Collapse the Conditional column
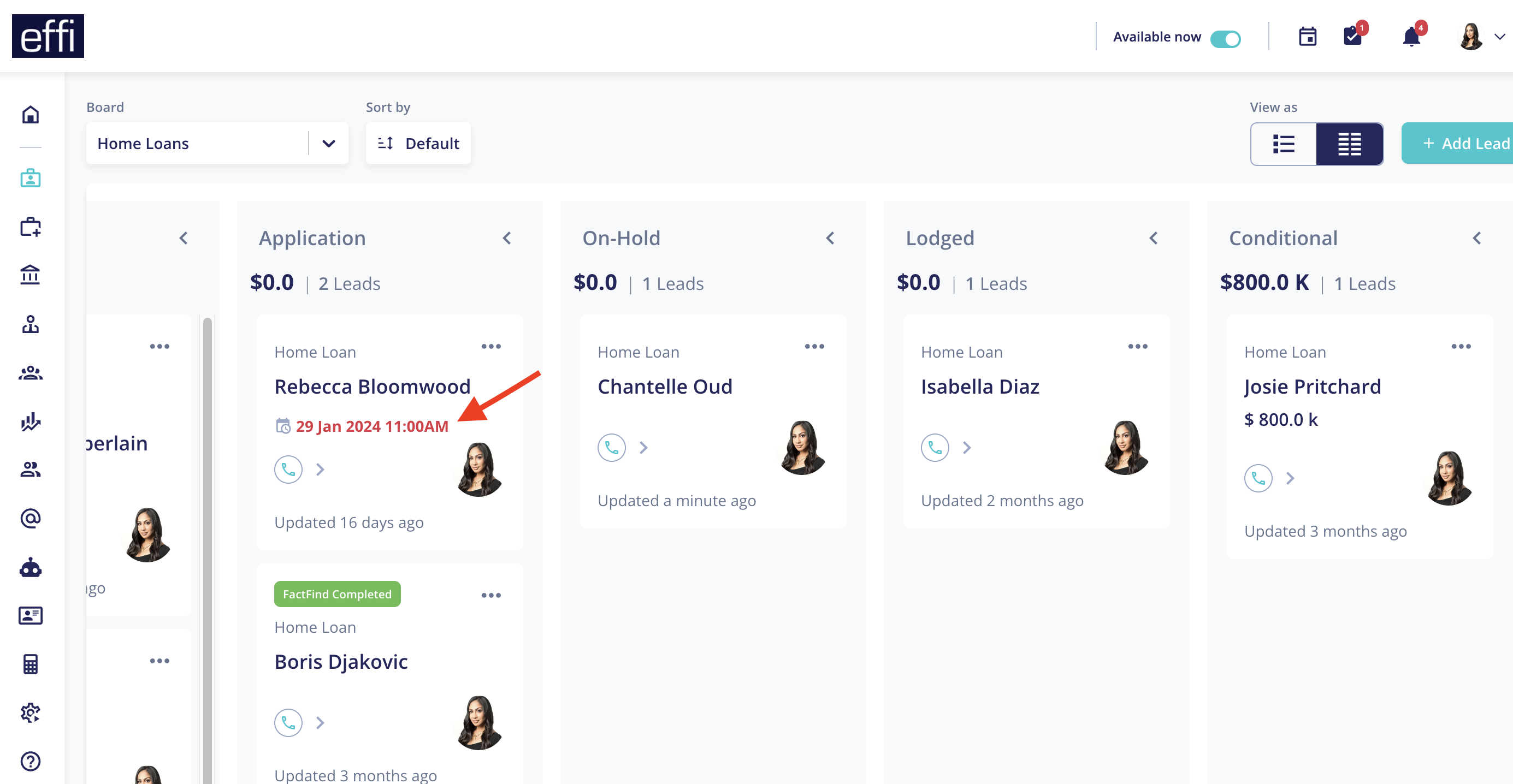The image size is (1513, 784). 1476,238
